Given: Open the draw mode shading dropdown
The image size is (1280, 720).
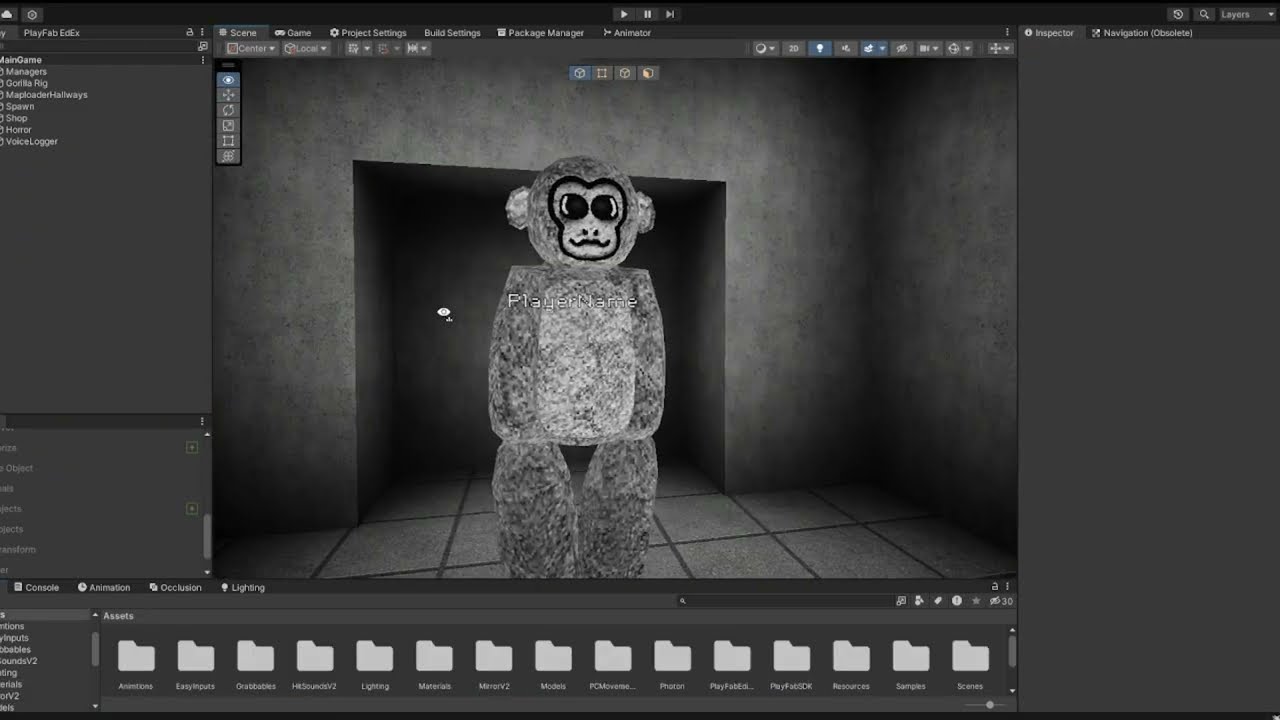Looking at the screenshot, I should coord(765,48).
